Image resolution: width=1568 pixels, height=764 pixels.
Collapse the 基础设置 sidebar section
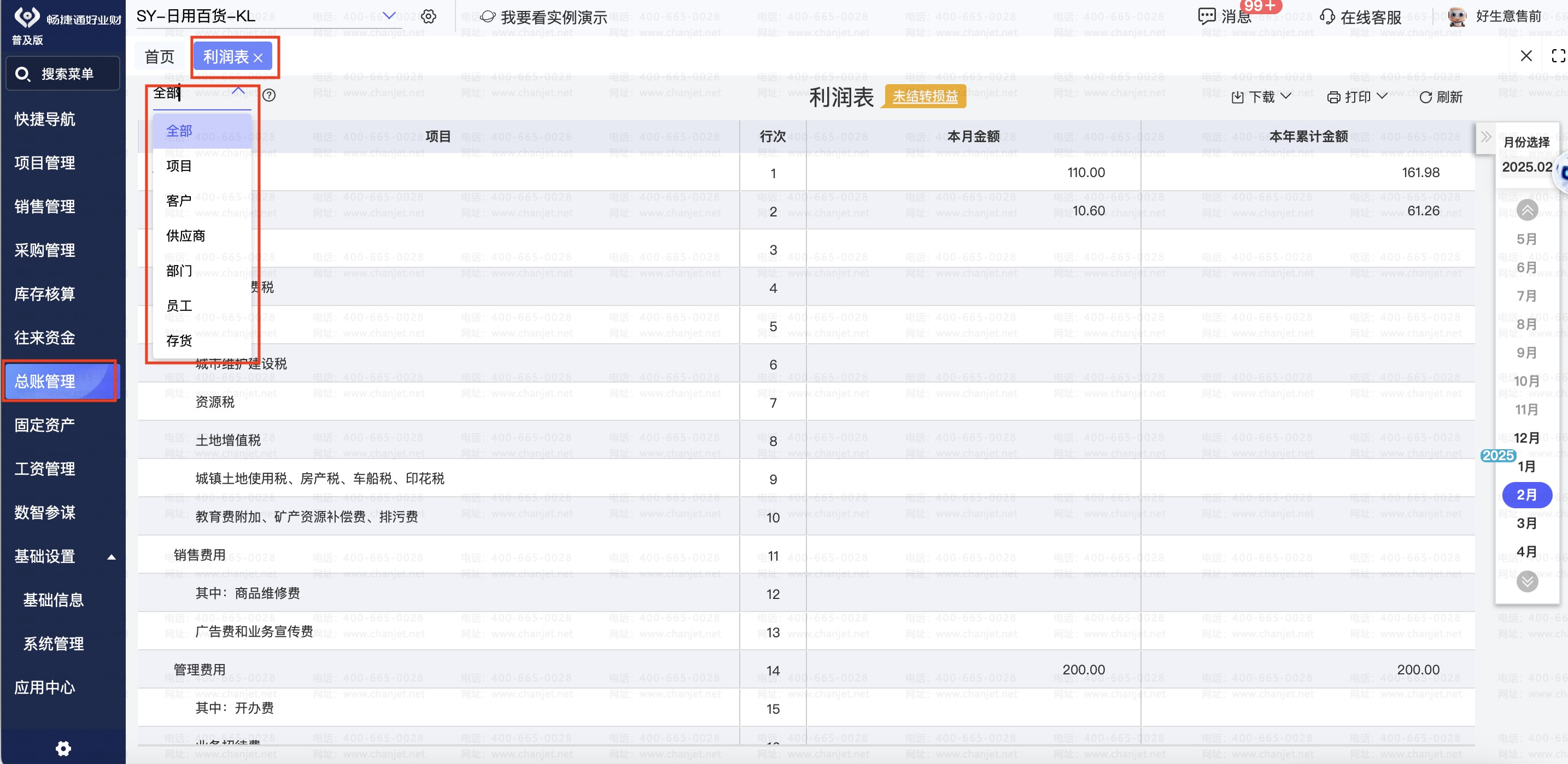point(112,556)
